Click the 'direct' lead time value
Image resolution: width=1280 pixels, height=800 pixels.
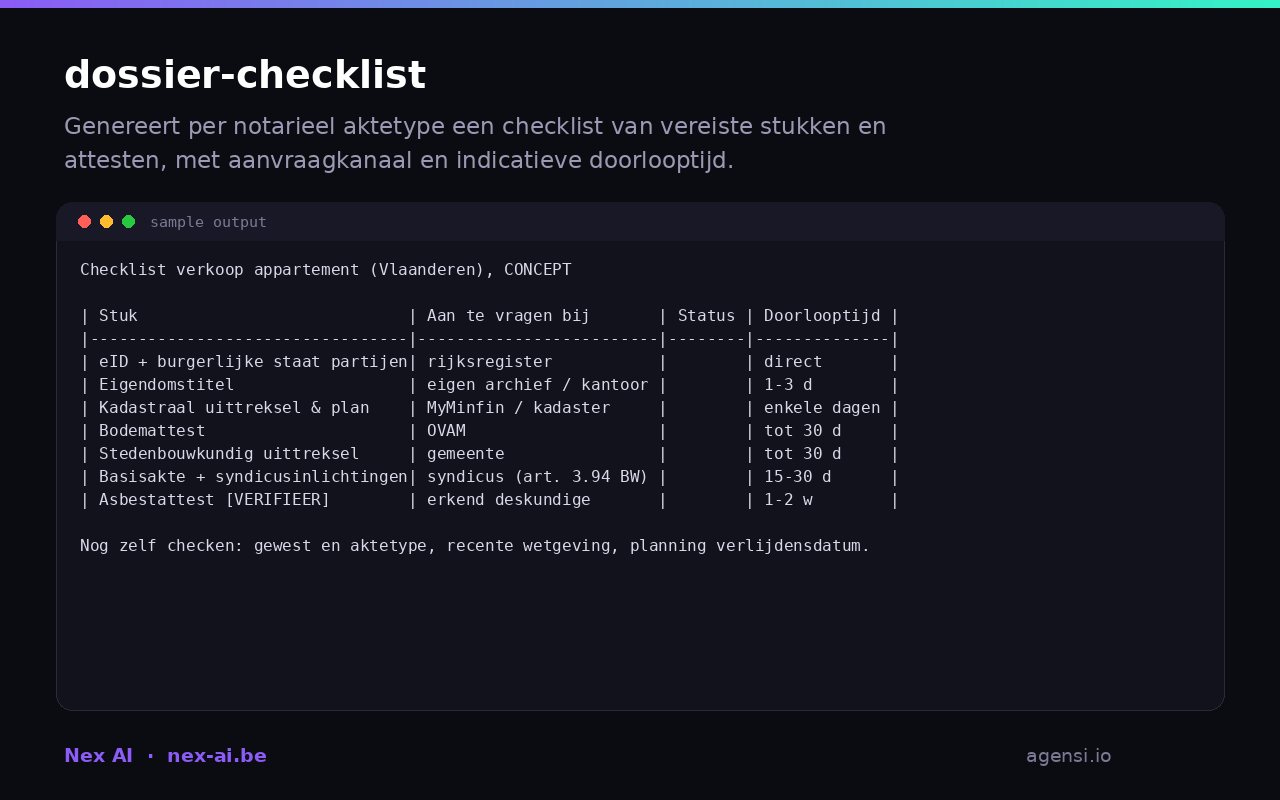point(793,362)
